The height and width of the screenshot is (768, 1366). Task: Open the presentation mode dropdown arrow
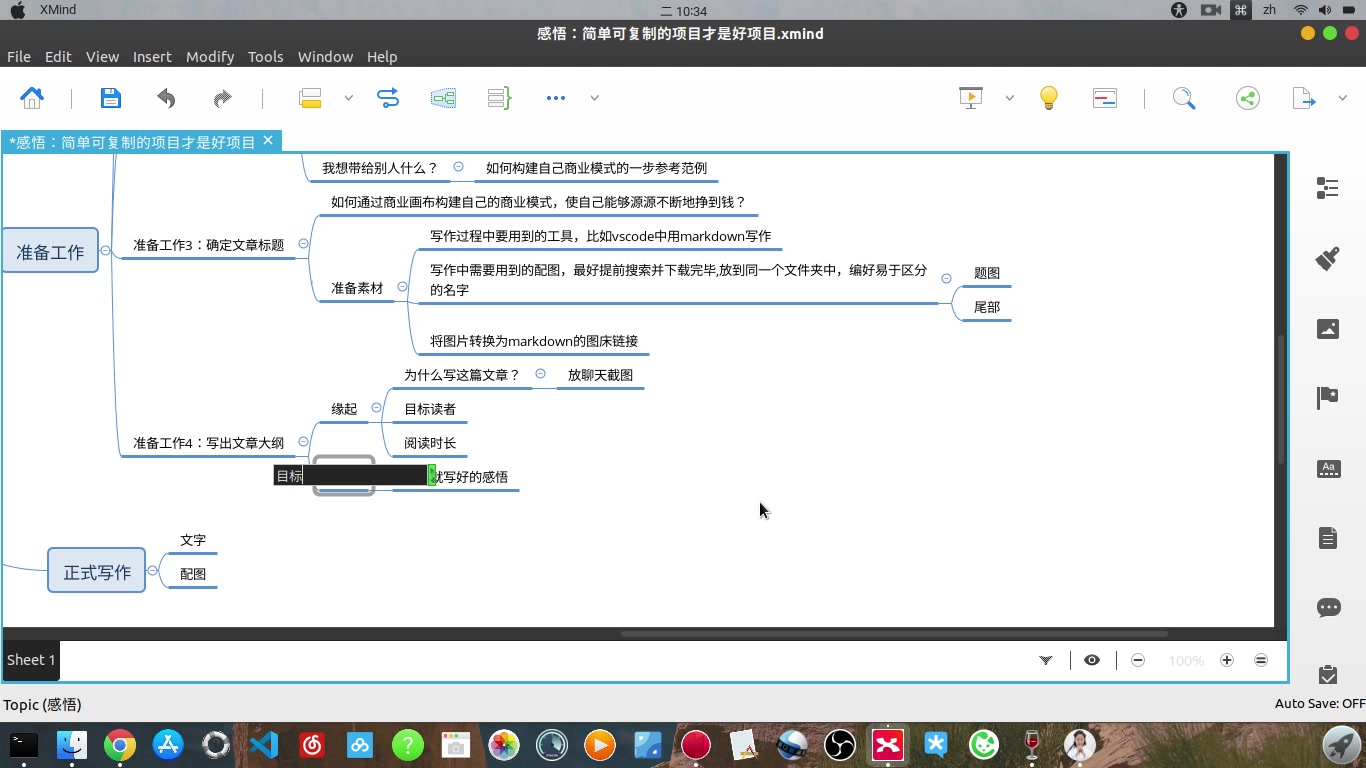1009,98
